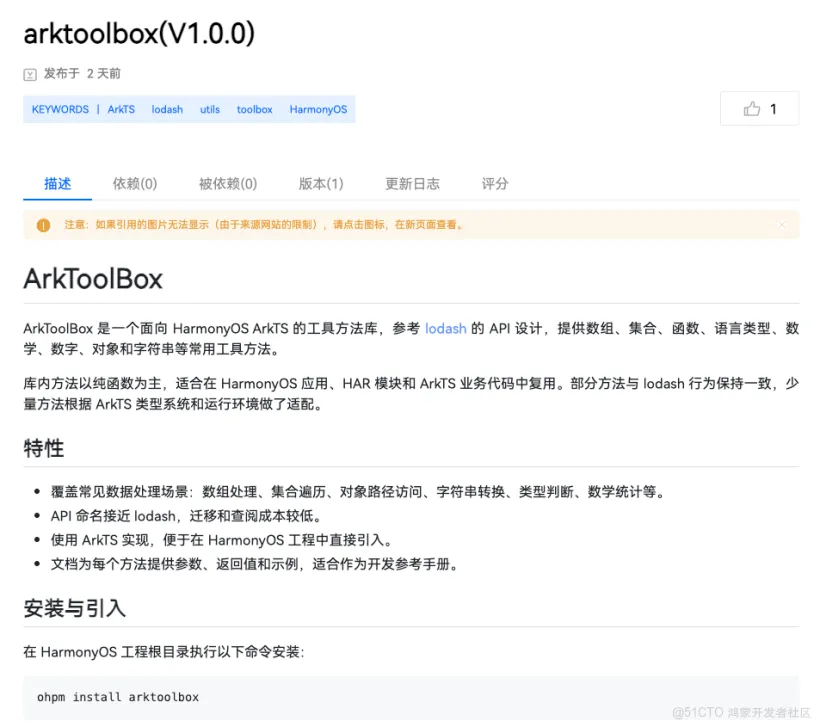Click the line 在 HarmonyOS 工程根目录执行以下命令安装
Image resolution: width=820 pixels, height=727 pixels.
click(x=164, y=652)
